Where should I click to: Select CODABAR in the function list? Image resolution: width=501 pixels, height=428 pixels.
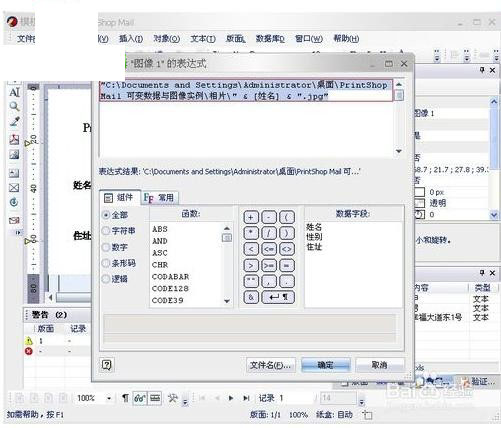pos(170,277)
